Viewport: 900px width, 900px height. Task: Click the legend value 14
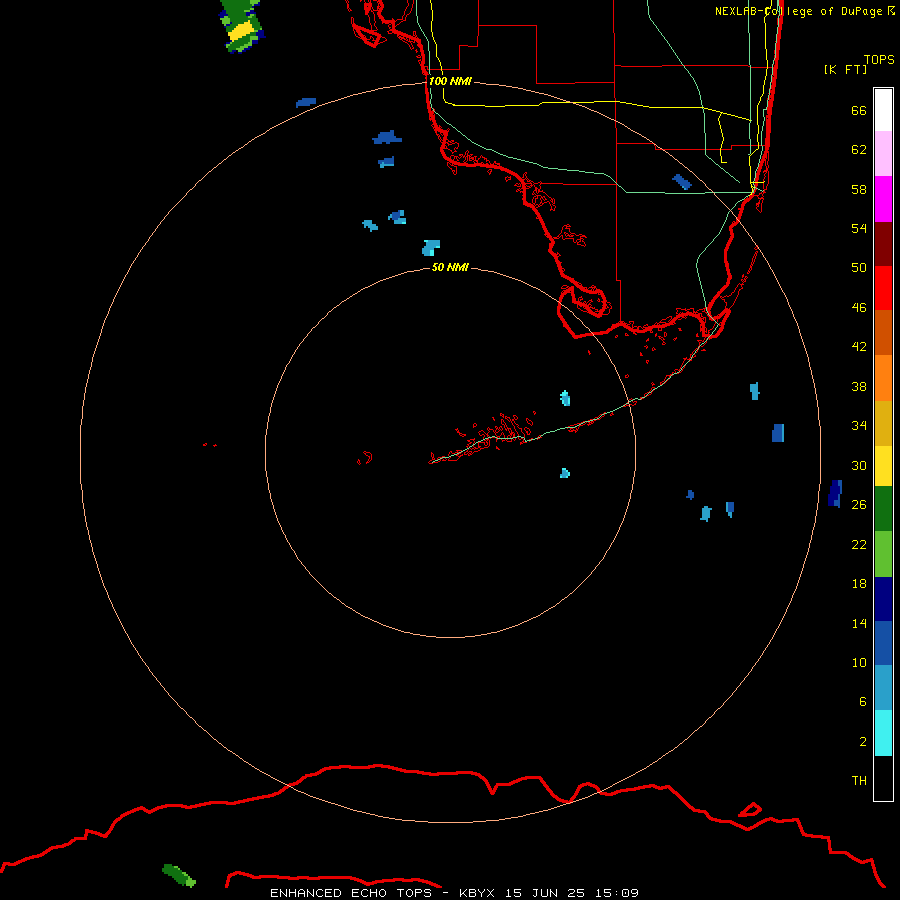click(x=859, y=623)
